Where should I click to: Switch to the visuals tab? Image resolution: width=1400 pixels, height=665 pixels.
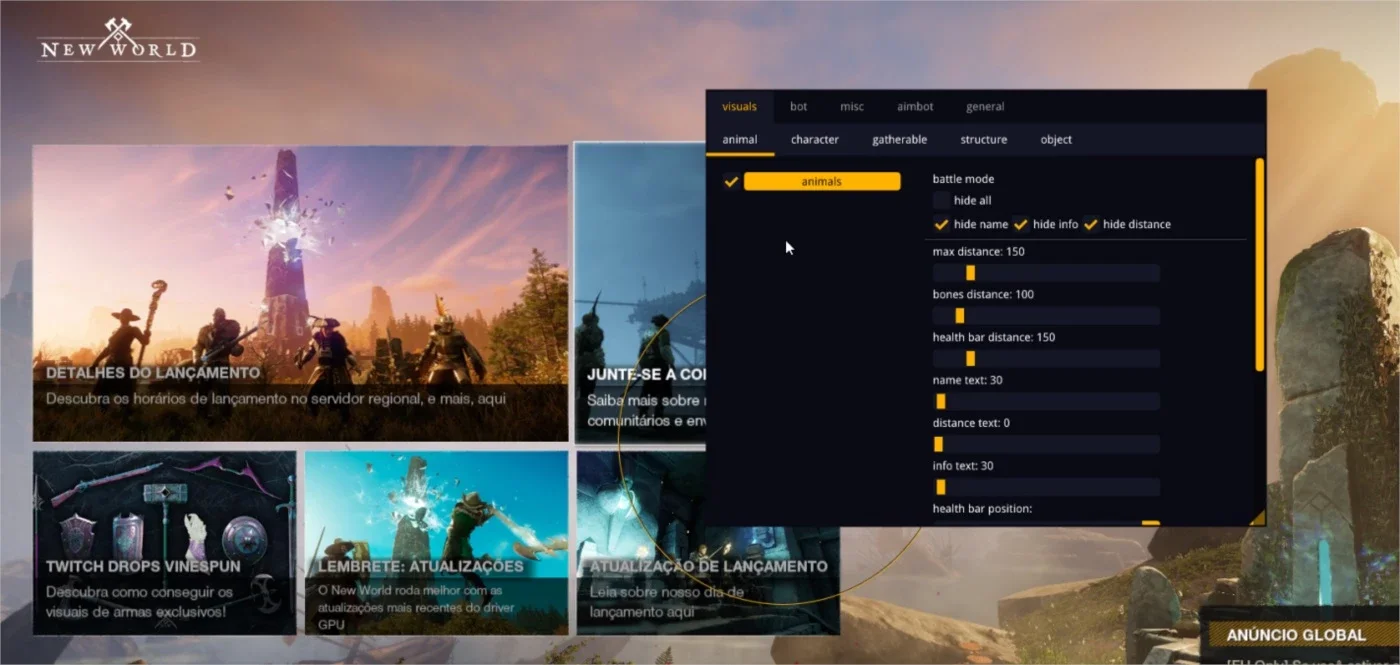click(739, 107)
